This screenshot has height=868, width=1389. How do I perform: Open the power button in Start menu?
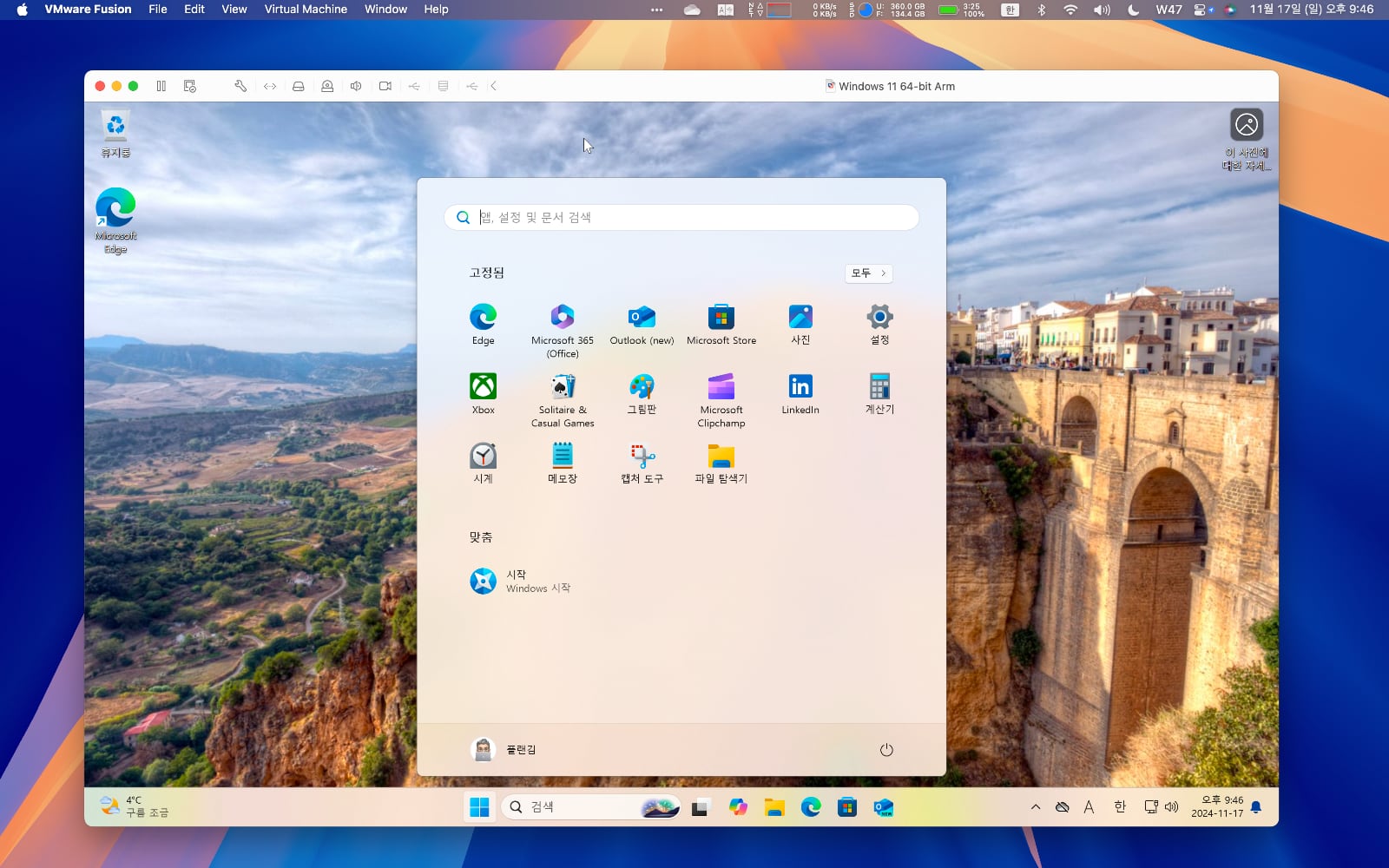886,750
